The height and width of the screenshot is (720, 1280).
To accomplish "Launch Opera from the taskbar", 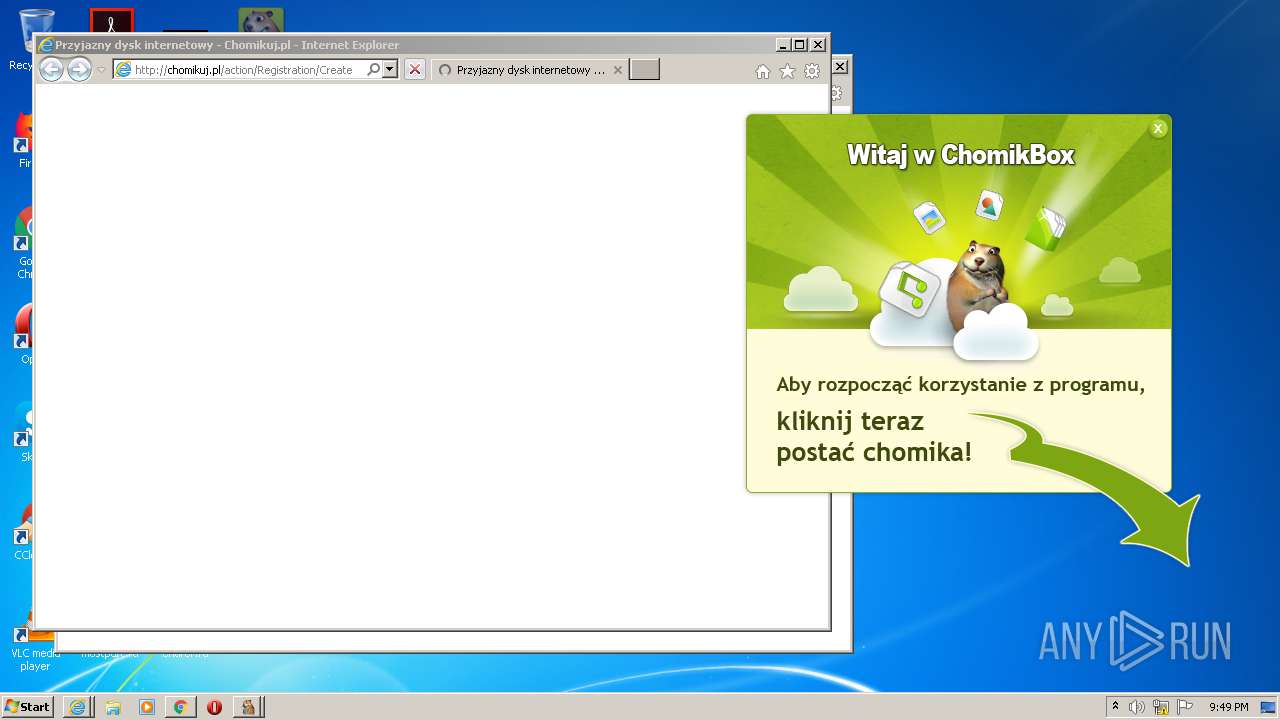I will pos(214,707).
